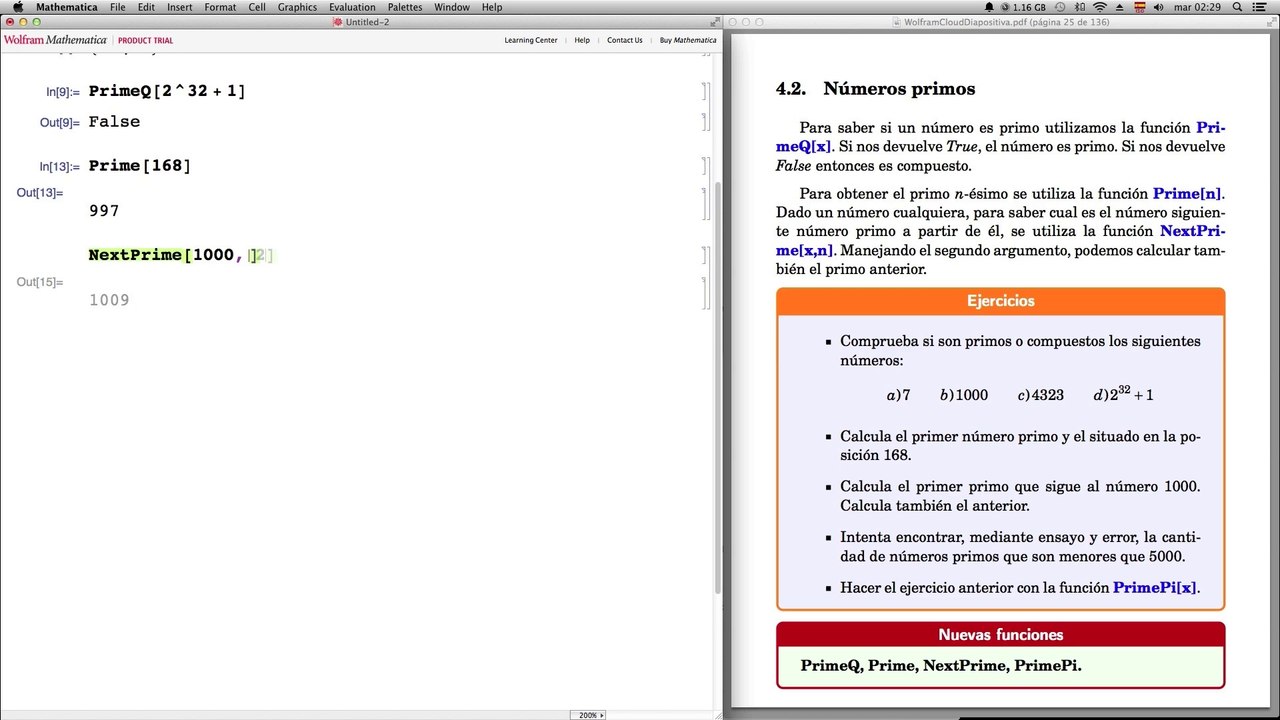Select the cell bracket of False output
This screenshot has height=720, width=1280.
coord(704,122)
